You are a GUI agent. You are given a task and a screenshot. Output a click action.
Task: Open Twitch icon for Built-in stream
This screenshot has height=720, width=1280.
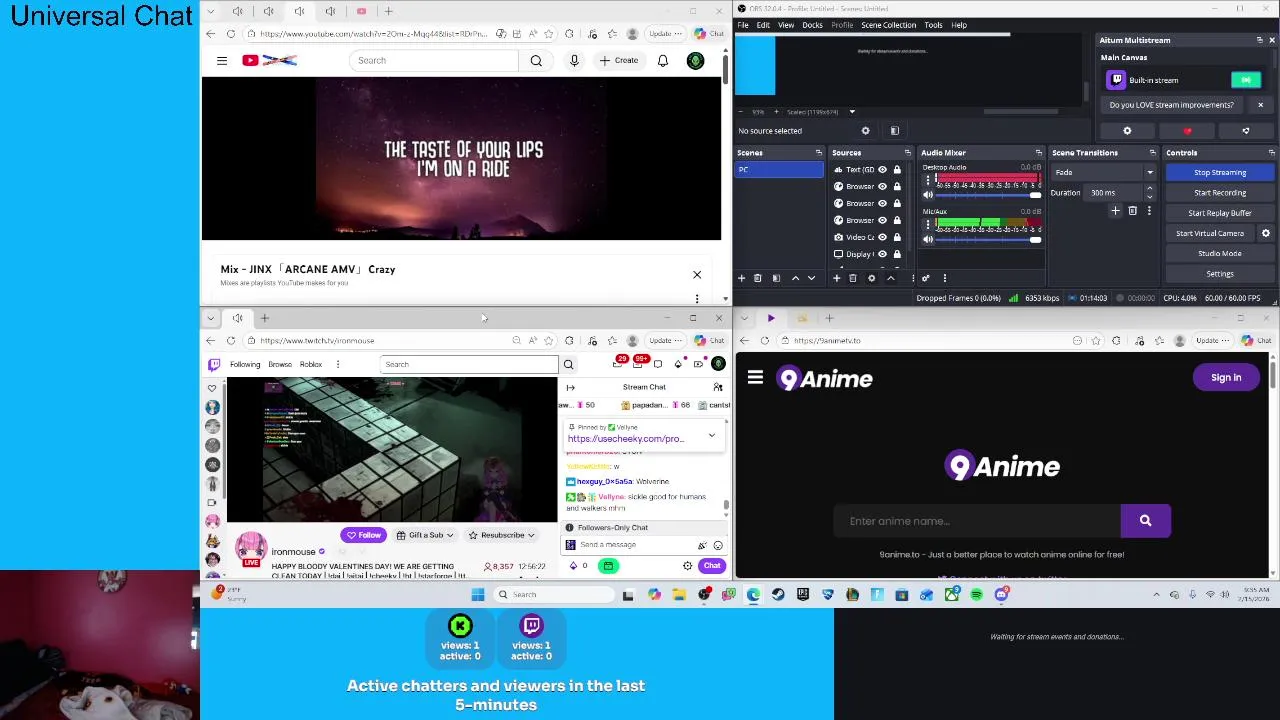click(x=1116, y=80)
